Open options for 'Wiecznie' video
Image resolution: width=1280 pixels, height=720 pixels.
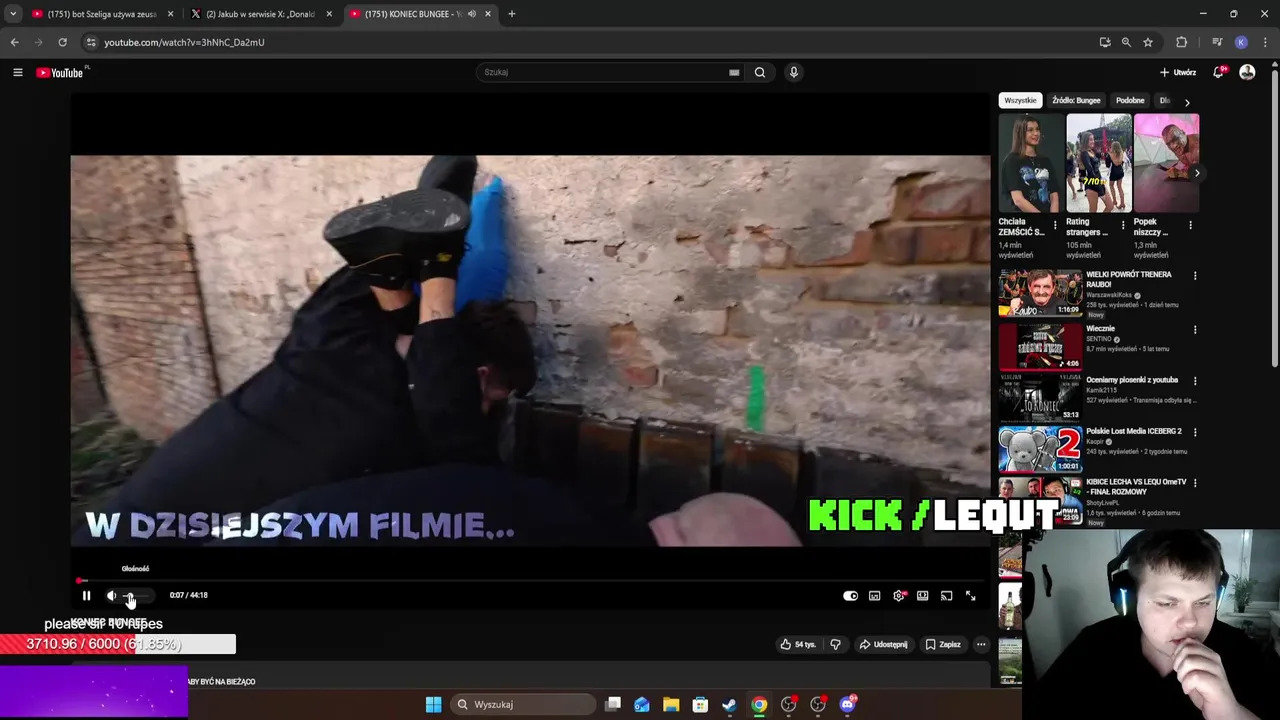point(1194,330)
